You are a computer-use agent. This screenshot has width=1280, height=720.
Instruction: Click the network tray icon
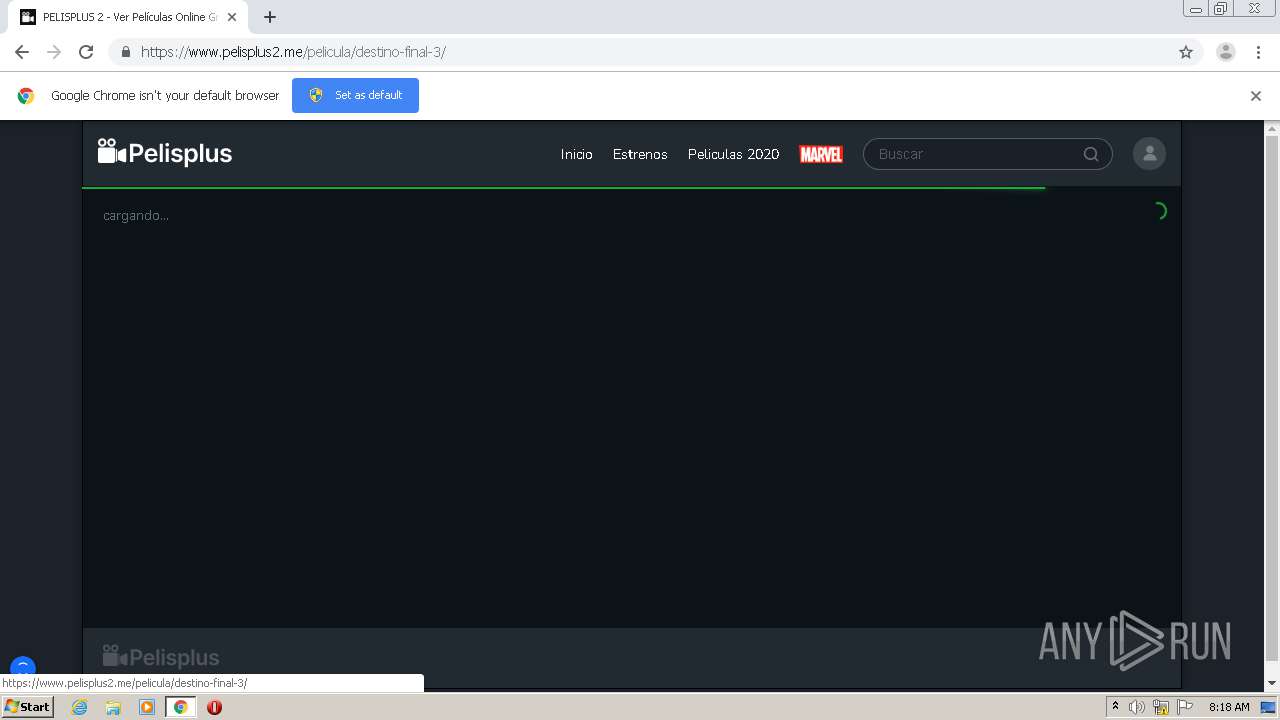[1161, 707]
